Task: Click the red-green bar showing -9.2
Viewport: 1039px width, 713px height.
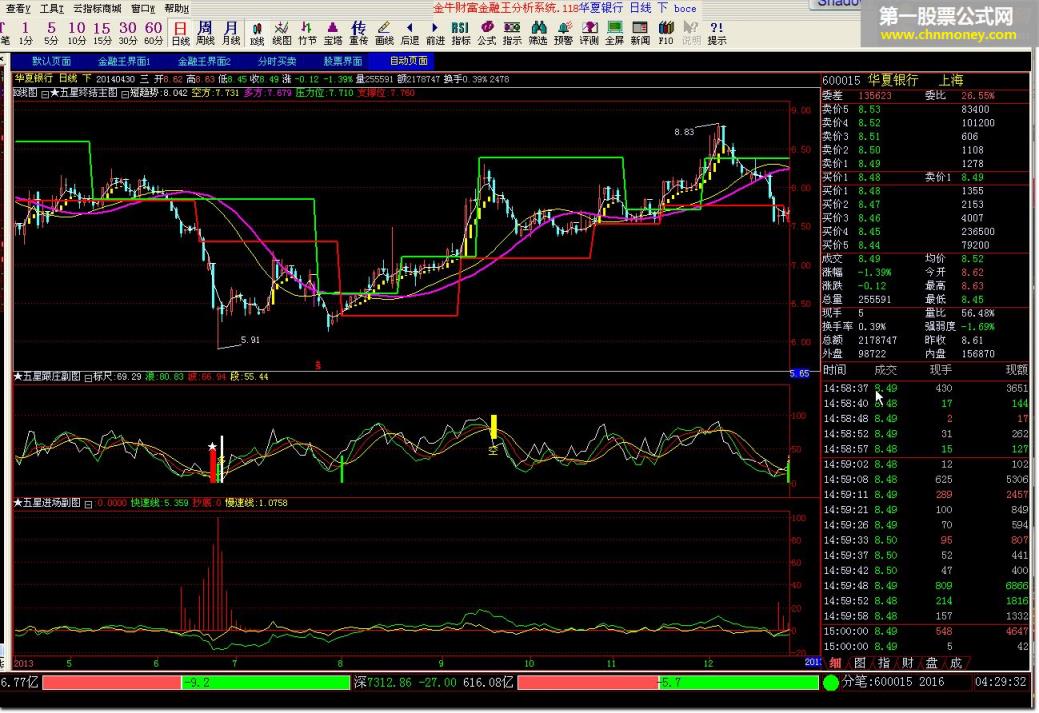Action: point(196,683)
